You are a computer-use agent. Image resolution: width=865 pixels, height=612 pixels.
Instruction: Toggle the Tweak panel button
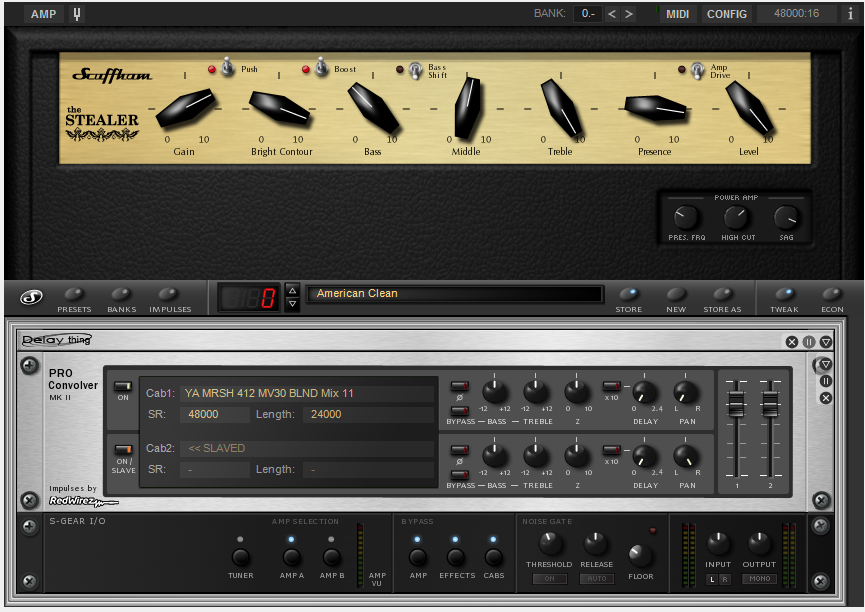click(x=784, y=295)
